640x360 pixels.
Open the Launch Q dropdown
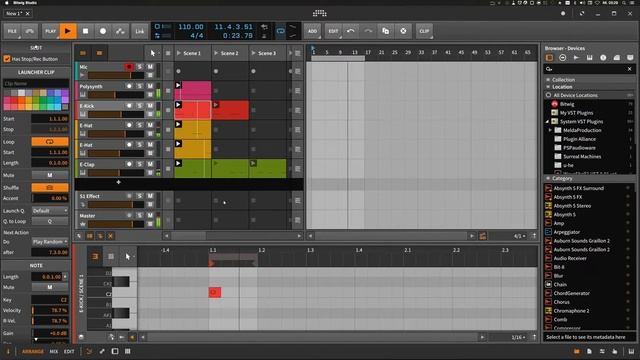(x=50, y=211)
